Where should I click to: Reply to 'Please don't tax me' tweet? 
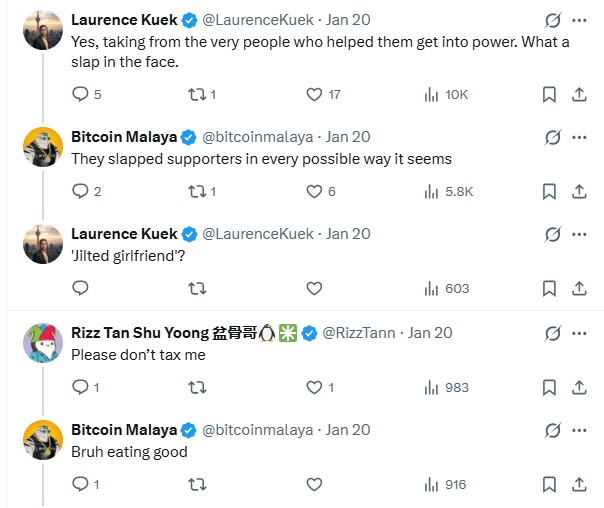(x=82, y=387)
